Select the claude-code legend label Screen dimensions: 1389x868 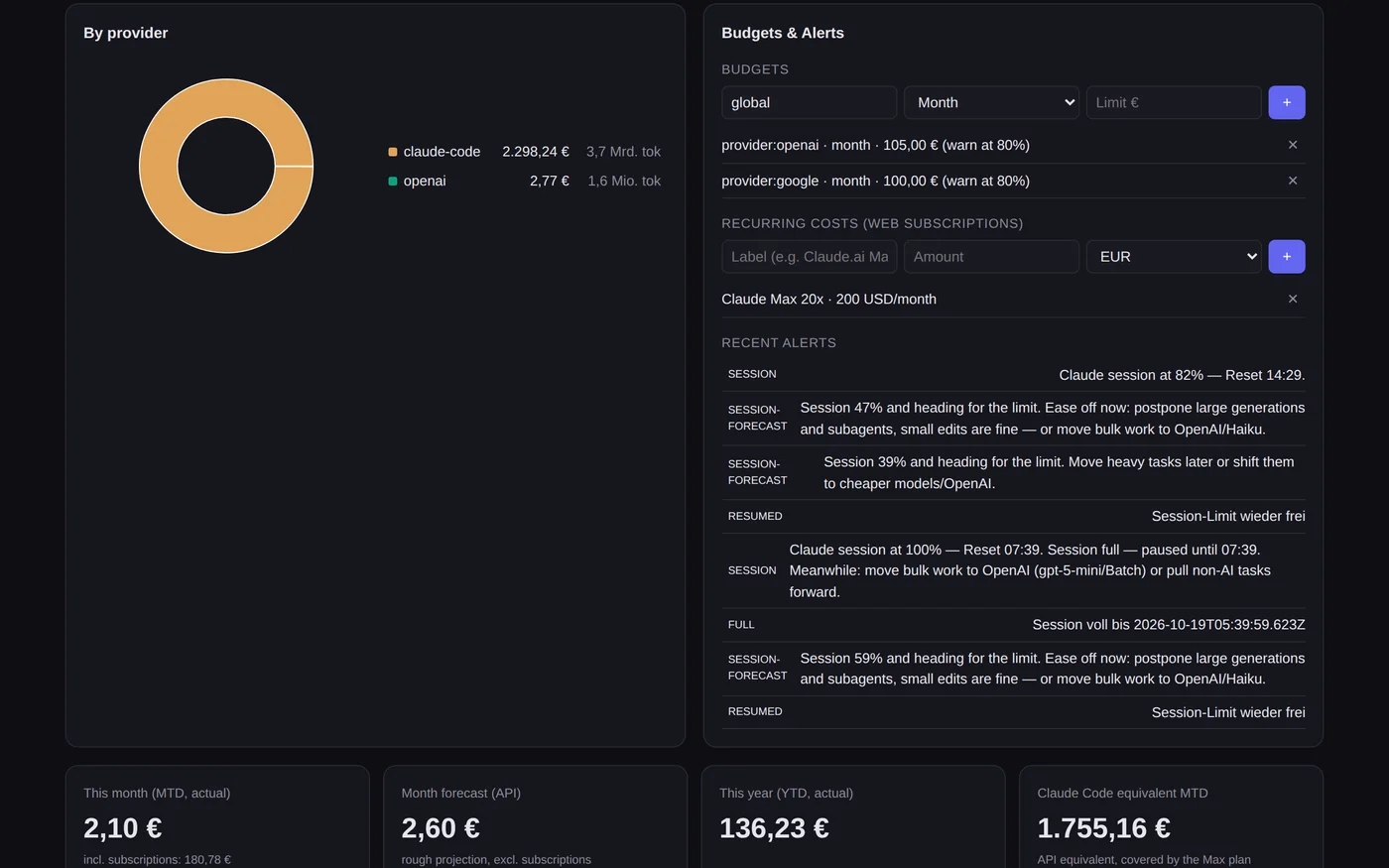click(442, 152)
